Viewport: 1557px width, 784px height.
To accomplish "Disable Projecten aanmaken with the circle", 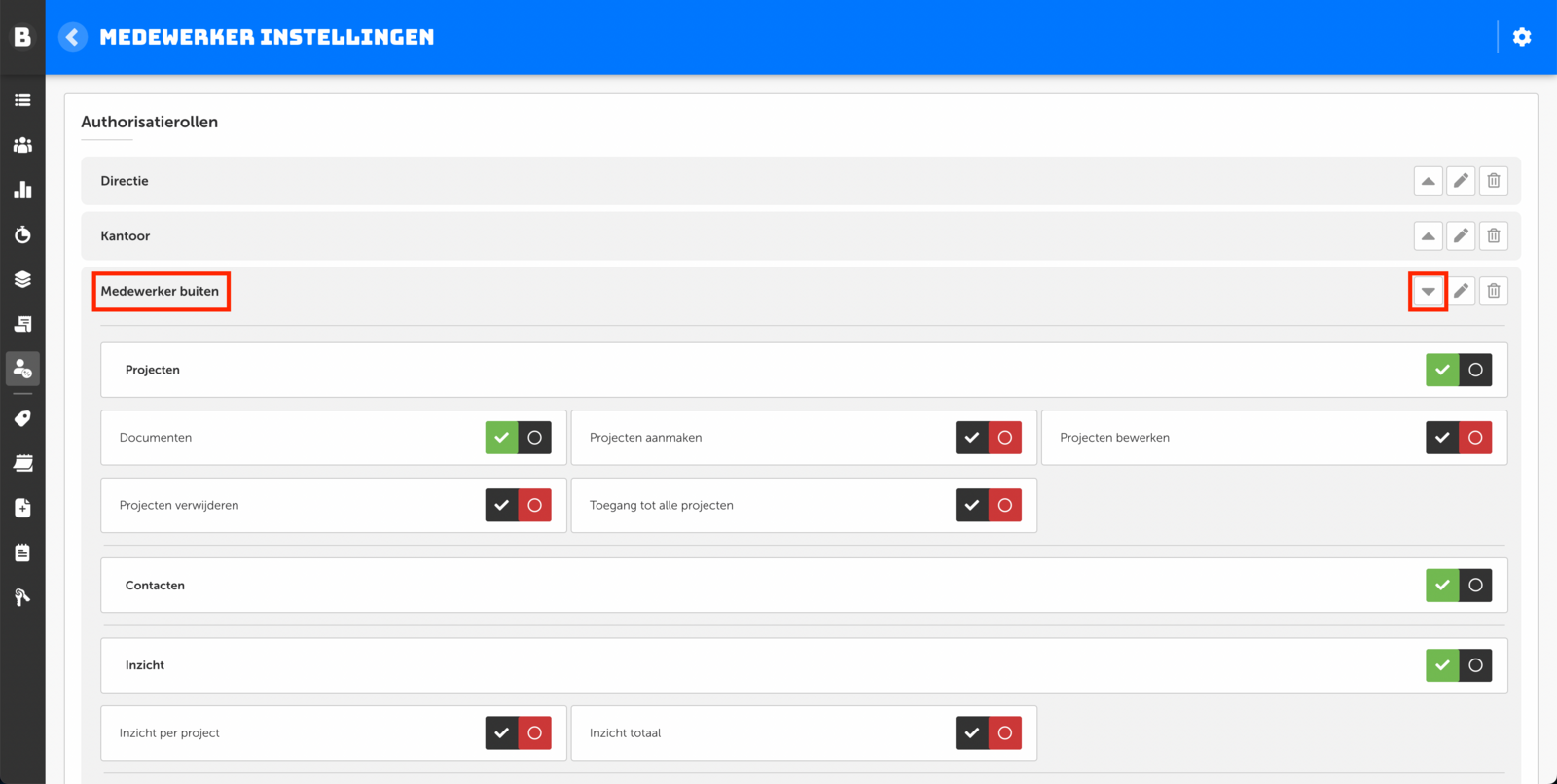I will (1005, 438).
